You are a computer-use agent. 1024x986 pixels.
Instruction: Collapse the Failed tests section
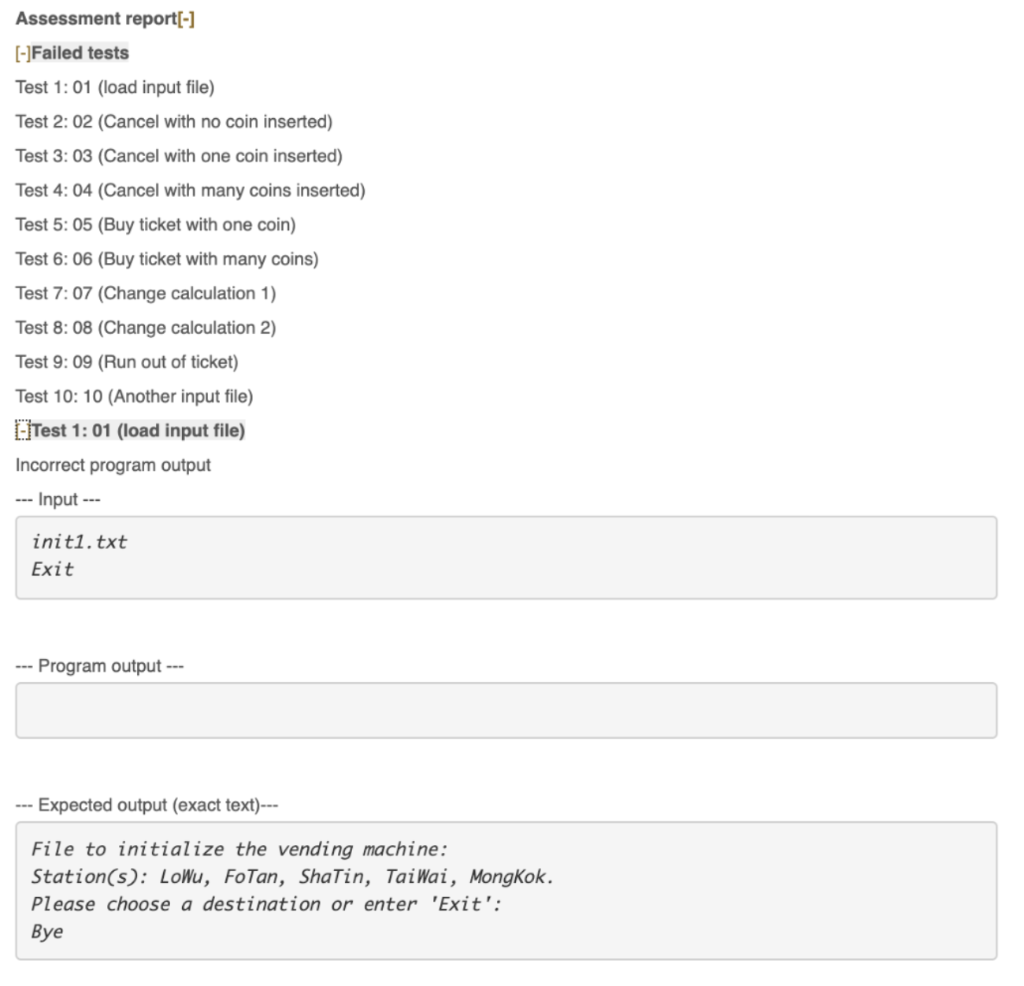click(x=21, y=52)
